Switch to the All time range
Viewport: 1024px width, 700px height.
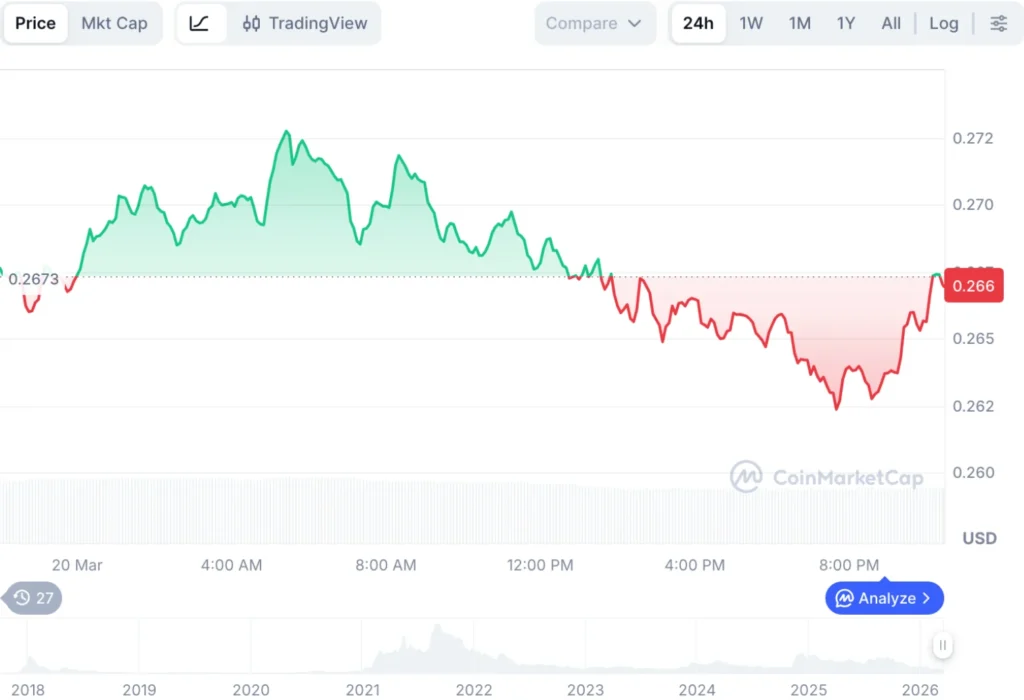click(891, 23)
